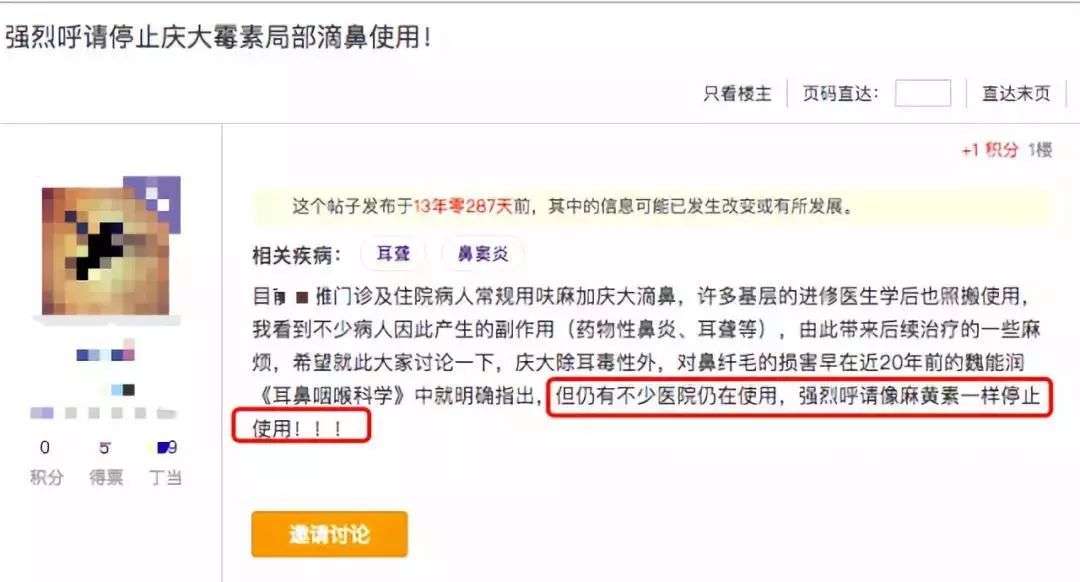
Task: Click the row of gray user level icons
Action: click(103, 413)
